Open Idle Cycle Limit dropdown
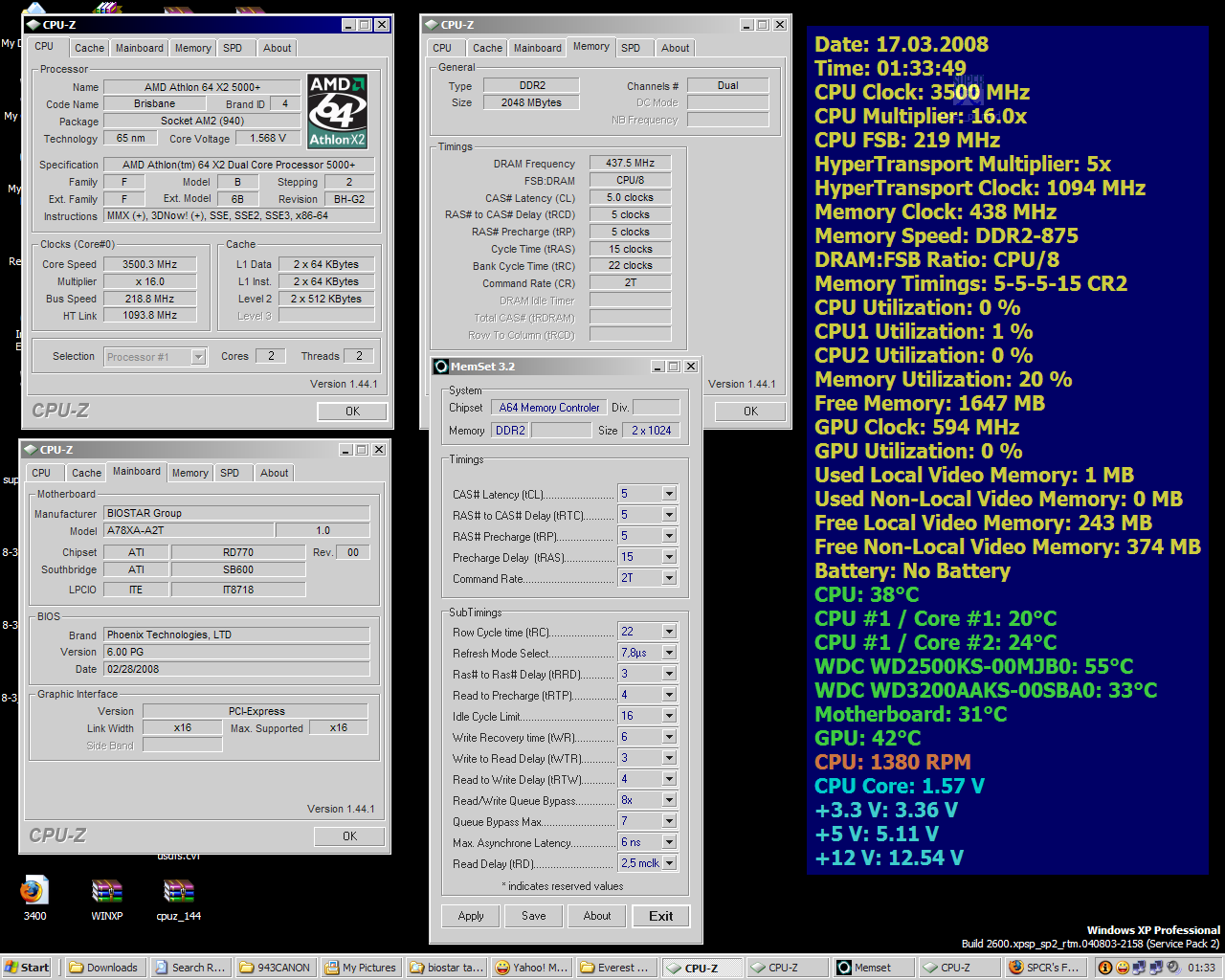Viewport: 1225px width, 980px height. [x=669, y=716]
